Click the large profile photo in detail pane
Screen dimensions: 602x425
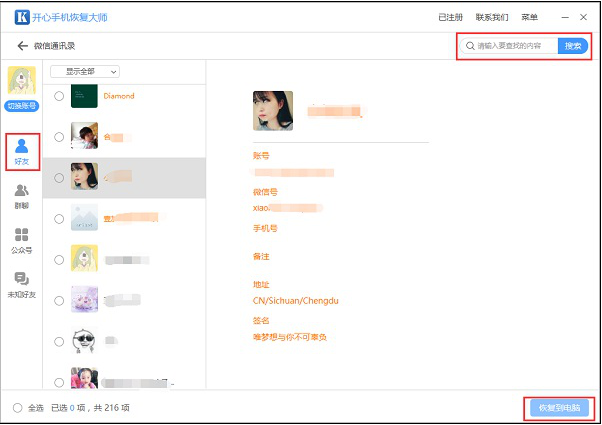coord(273,111)
